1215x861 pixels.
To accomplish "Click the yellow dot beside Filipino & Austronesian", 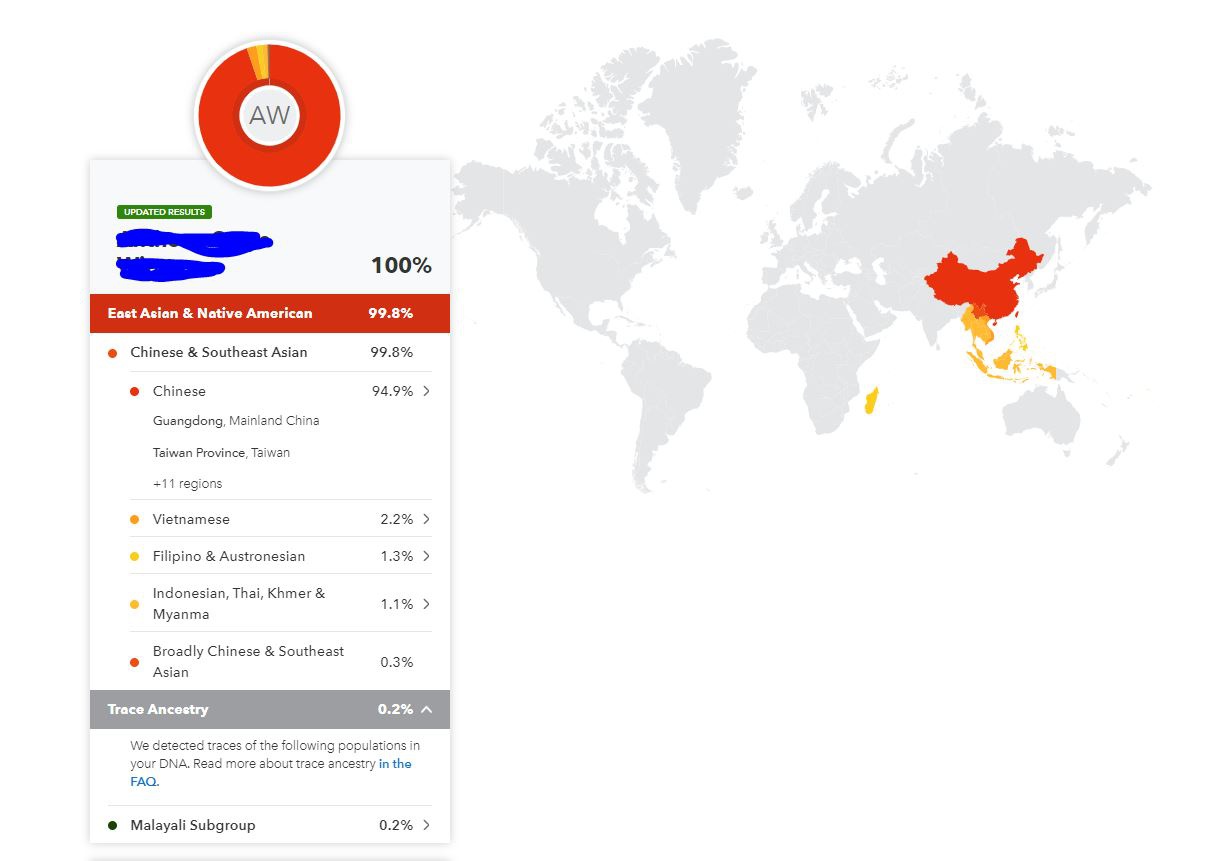I will point(134,557).
